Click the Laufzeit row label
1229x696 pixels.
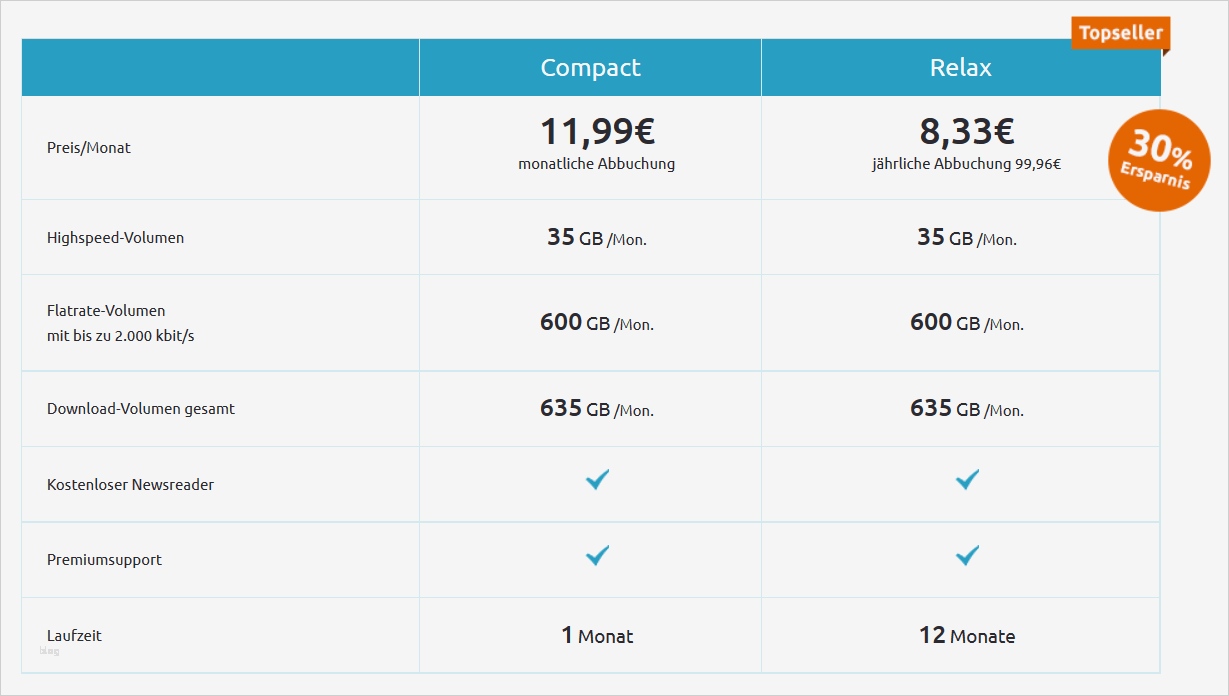coord(74,636)
